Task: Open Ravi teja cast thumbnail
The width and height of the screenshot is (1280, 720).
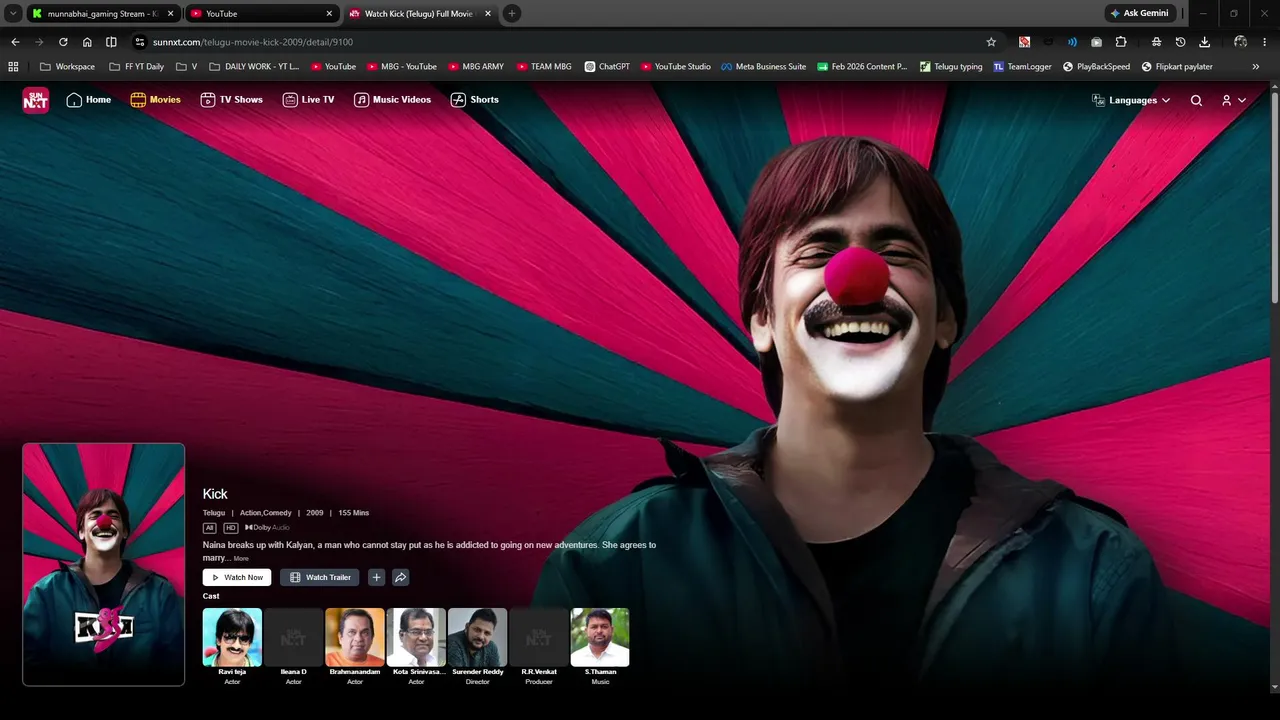Action: click(x=232, y=637)
